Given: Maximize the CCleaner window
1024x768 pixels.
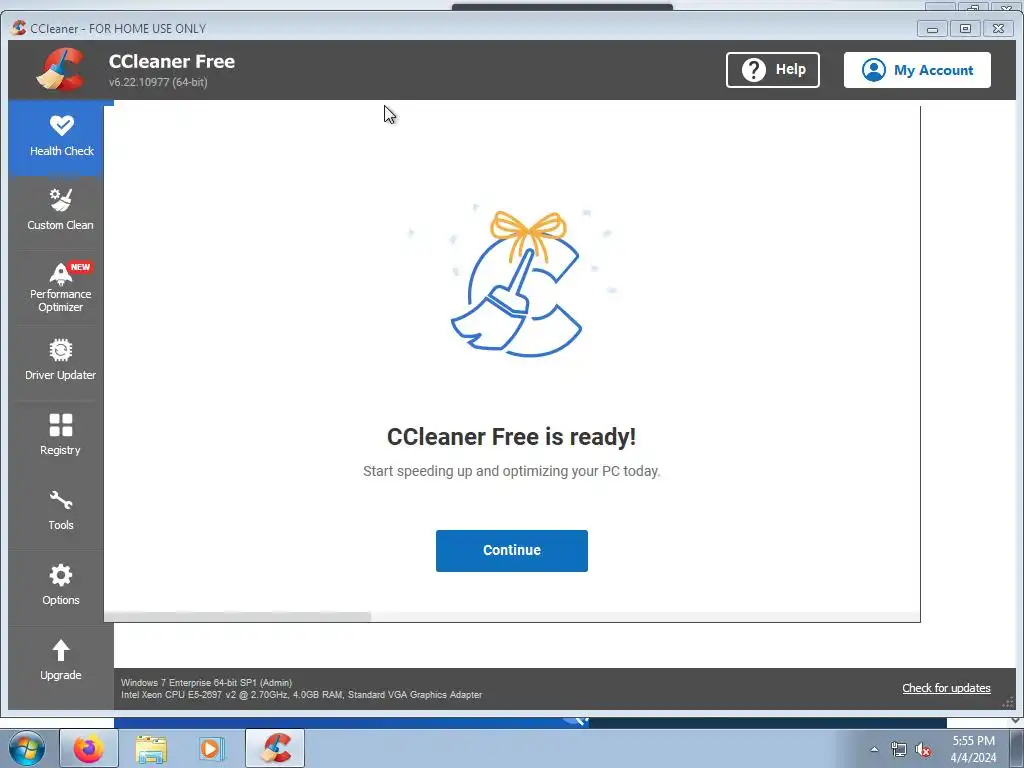Looking at the screenshot, I should 965,29.
